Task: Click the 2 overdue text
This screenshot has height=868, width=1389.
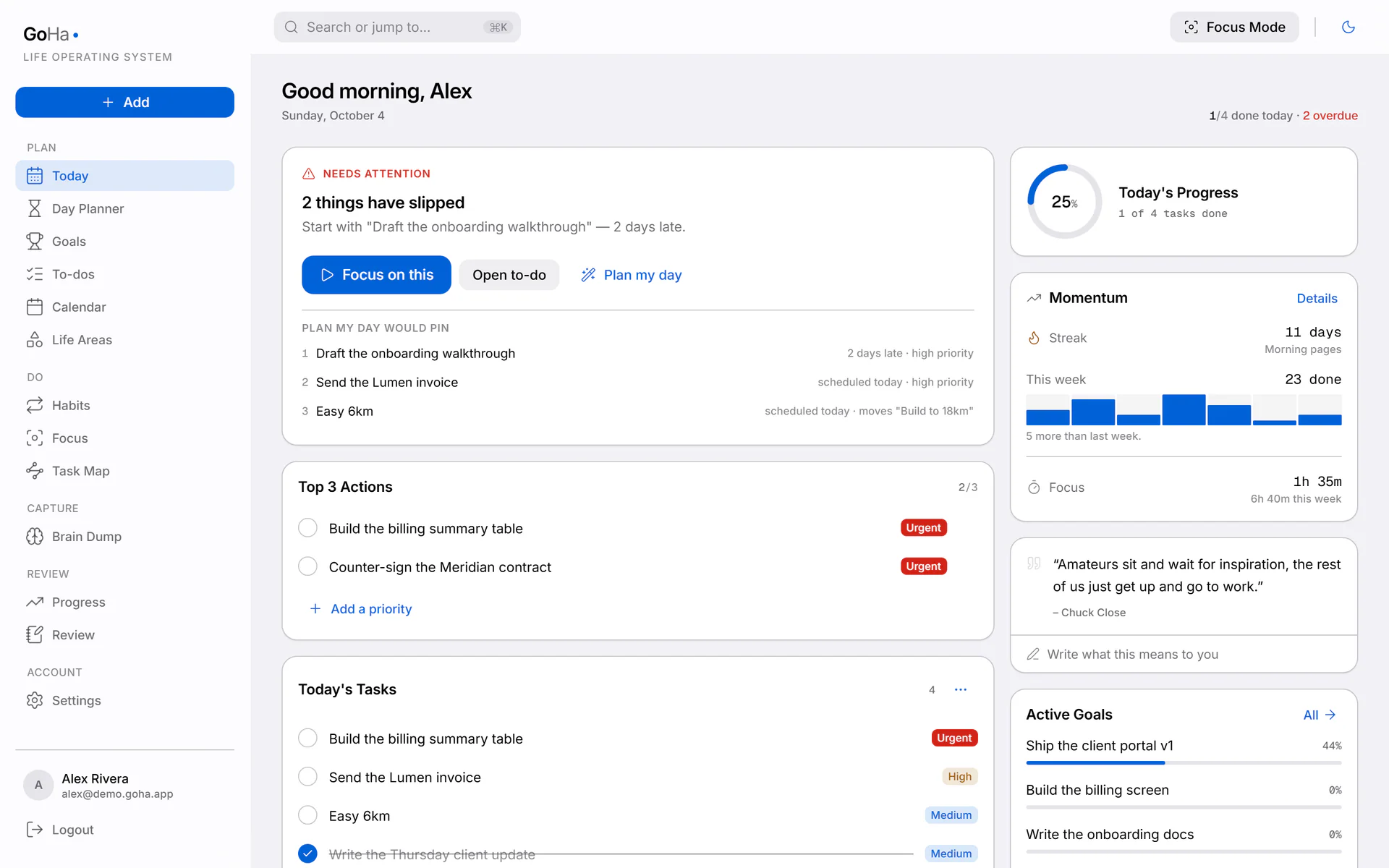Action: pyautogui.click(x=1330, y=116)
